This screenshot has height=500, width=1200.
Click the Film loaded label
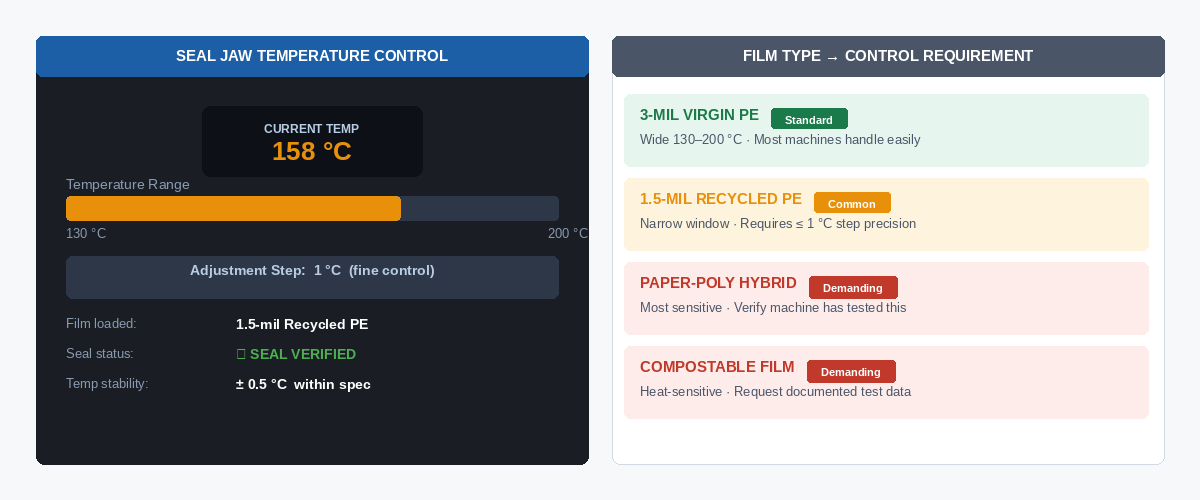tap(101, 324)
